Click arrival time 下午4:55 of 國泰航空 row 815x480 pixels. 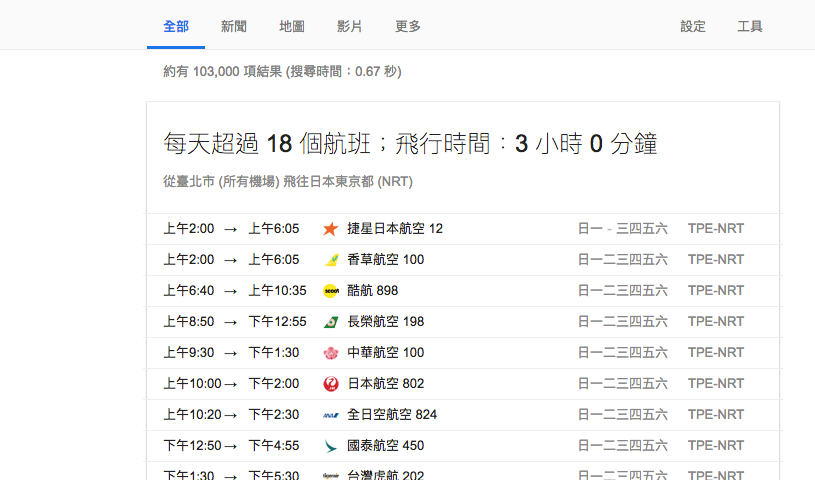point(273,446)
